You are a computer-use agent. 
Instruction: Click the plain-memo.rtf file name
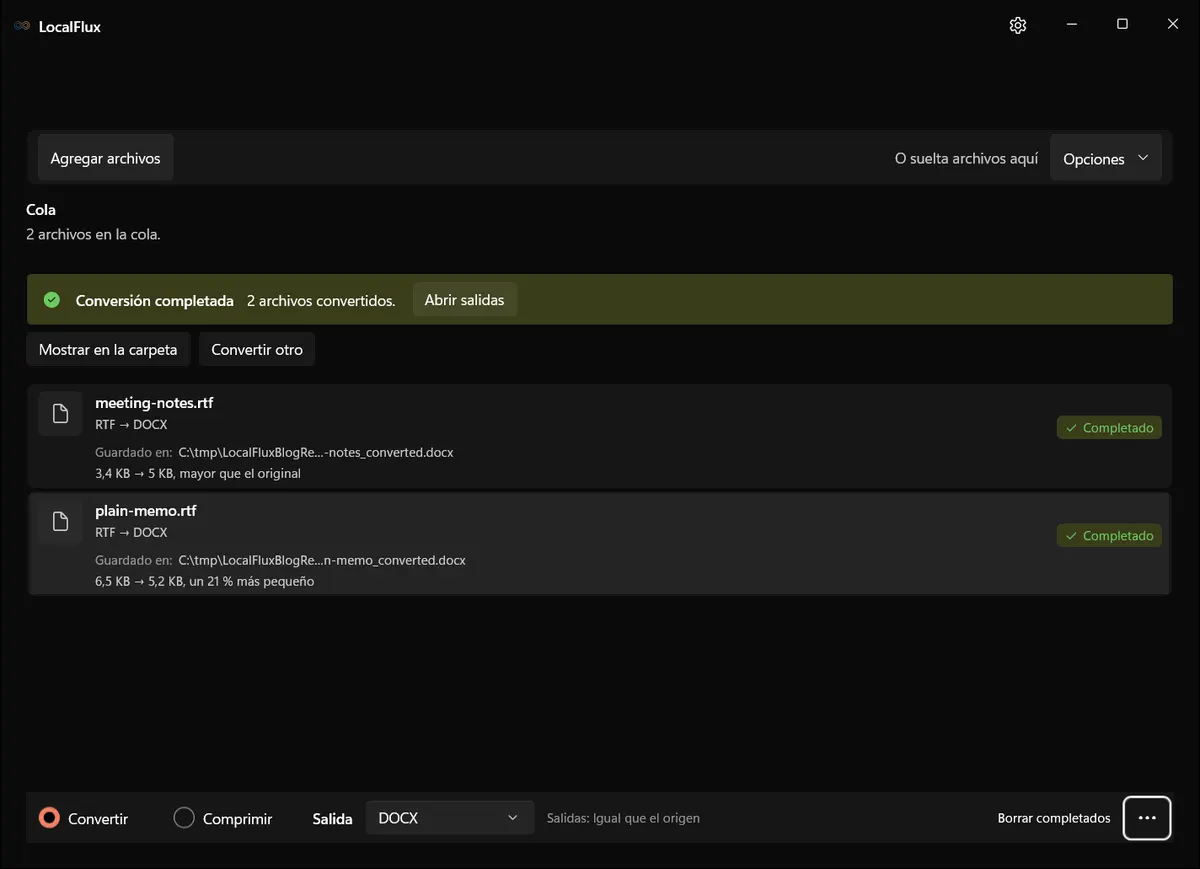[x=146, y=511]
